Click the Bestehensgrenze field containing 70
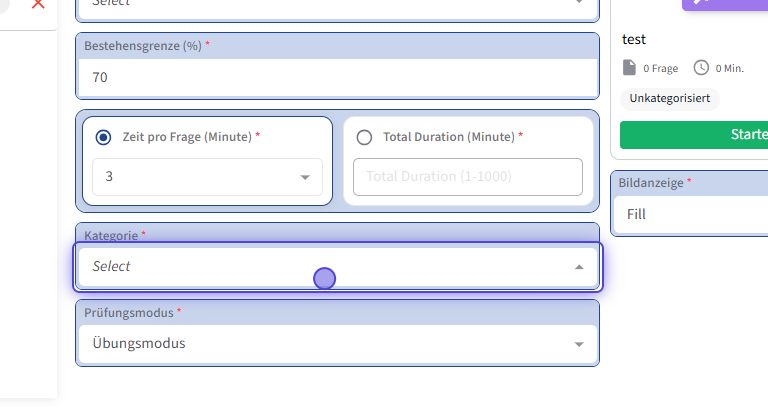768x413 pixels. [337, 77]
